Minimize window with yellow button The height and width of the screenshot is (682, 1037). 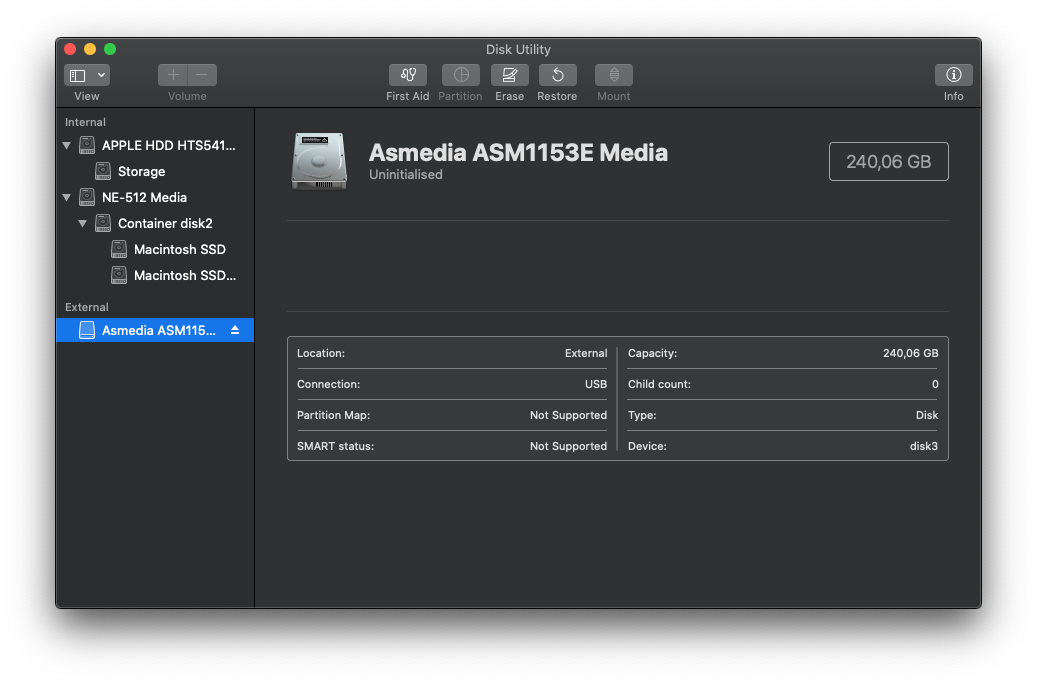point(90,49)
